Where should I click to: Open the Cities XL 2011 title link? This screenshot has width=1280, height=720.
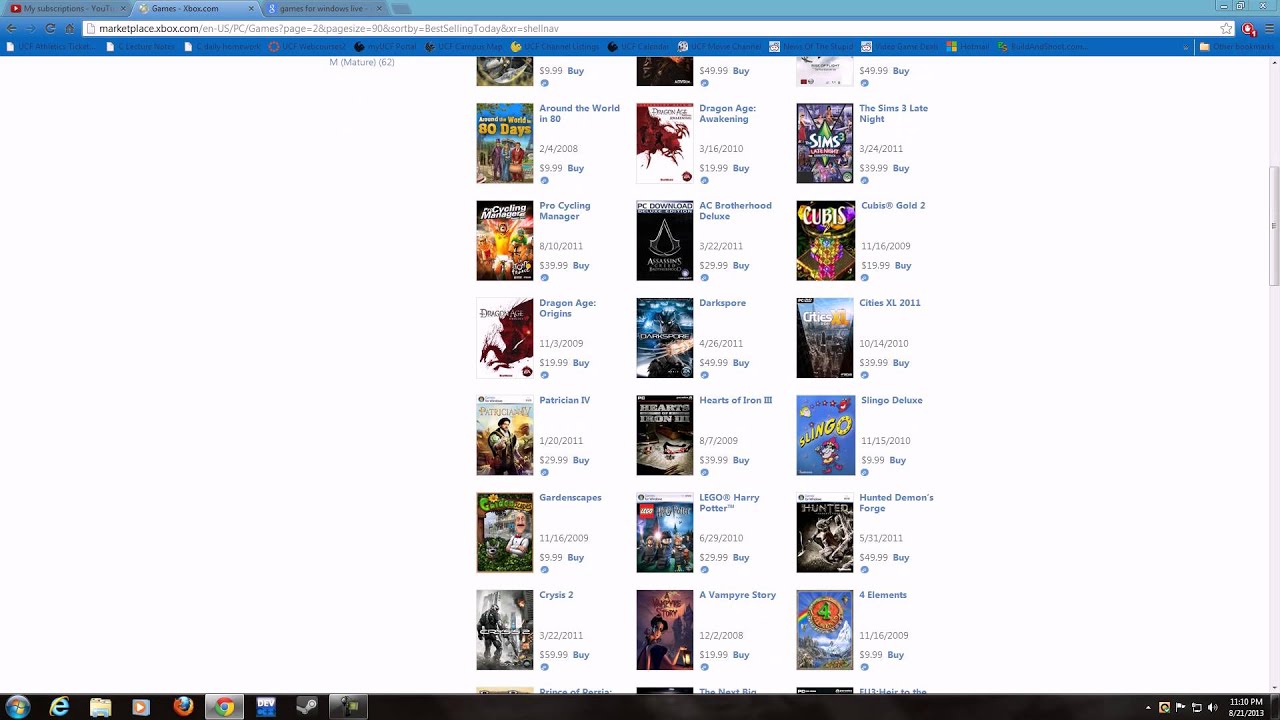[889, 303]
